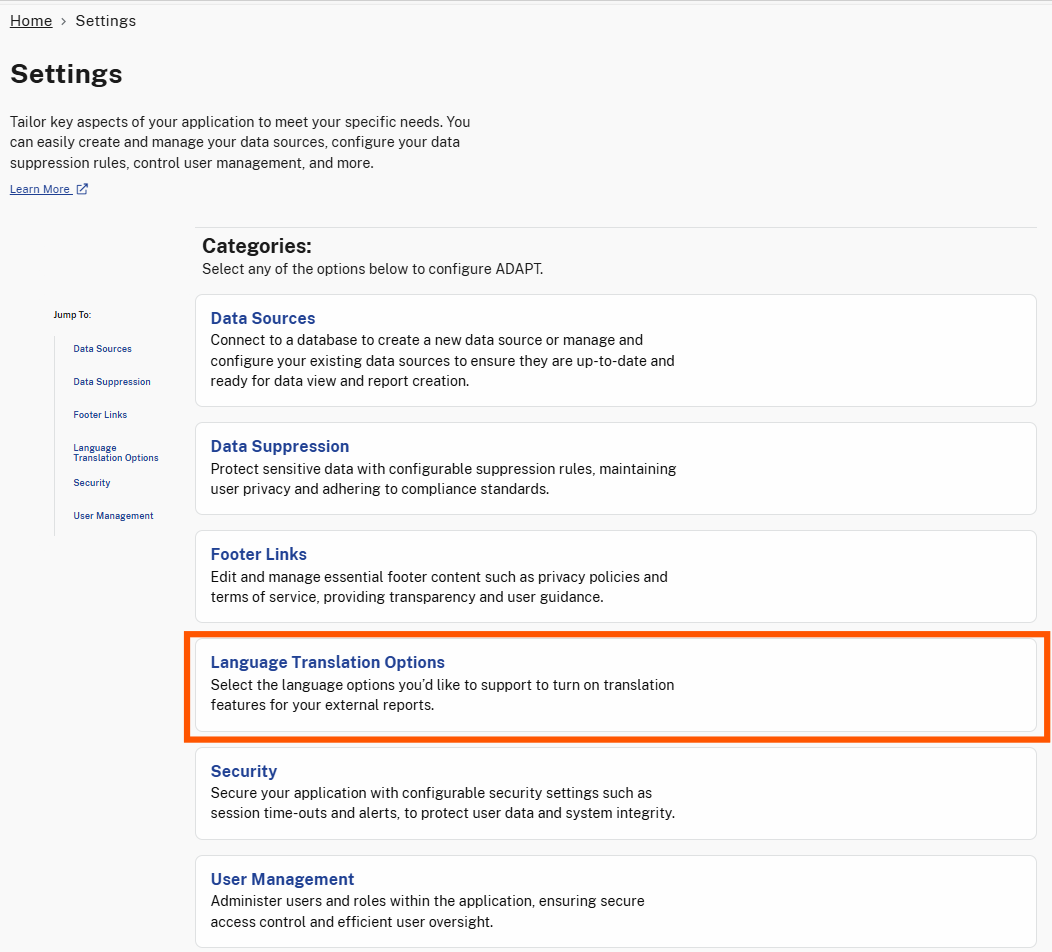Open the User Management category
1052x952 pixels.
(282, 879)
